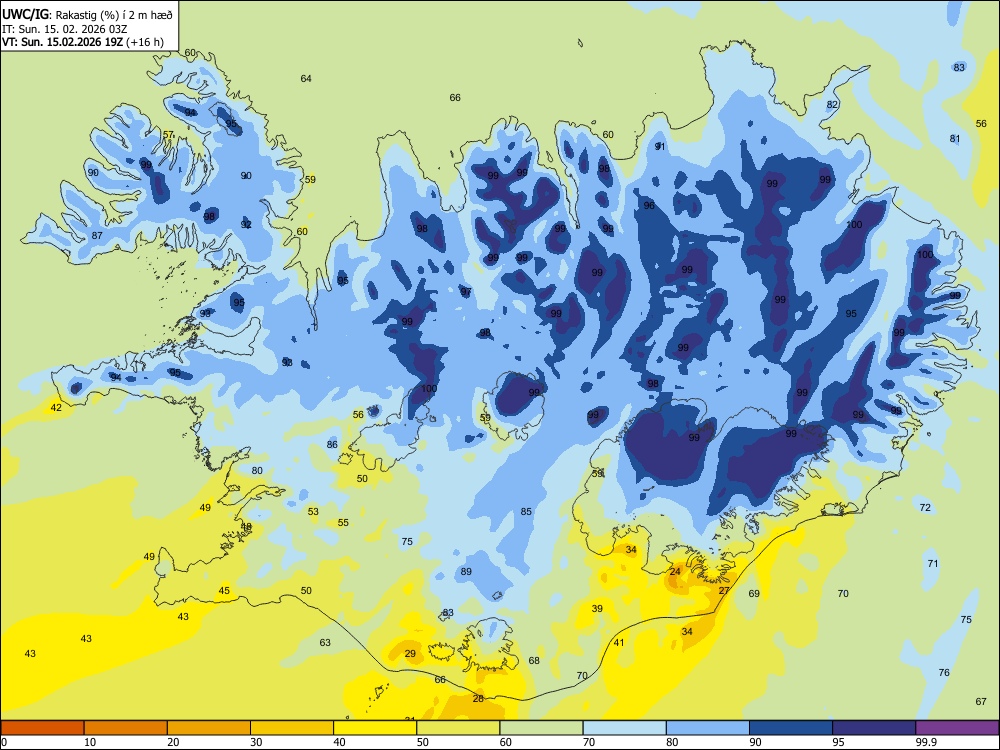Image resolution: width=1000 pixels, height=750 pixels.
Task: Click the dark orange 0–10 legend color box
Action: (42, 728)
